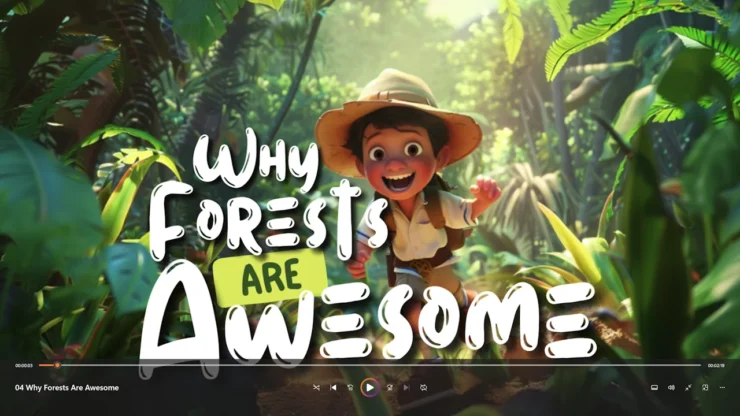Click the remaining time label

(x=716, y=366)
